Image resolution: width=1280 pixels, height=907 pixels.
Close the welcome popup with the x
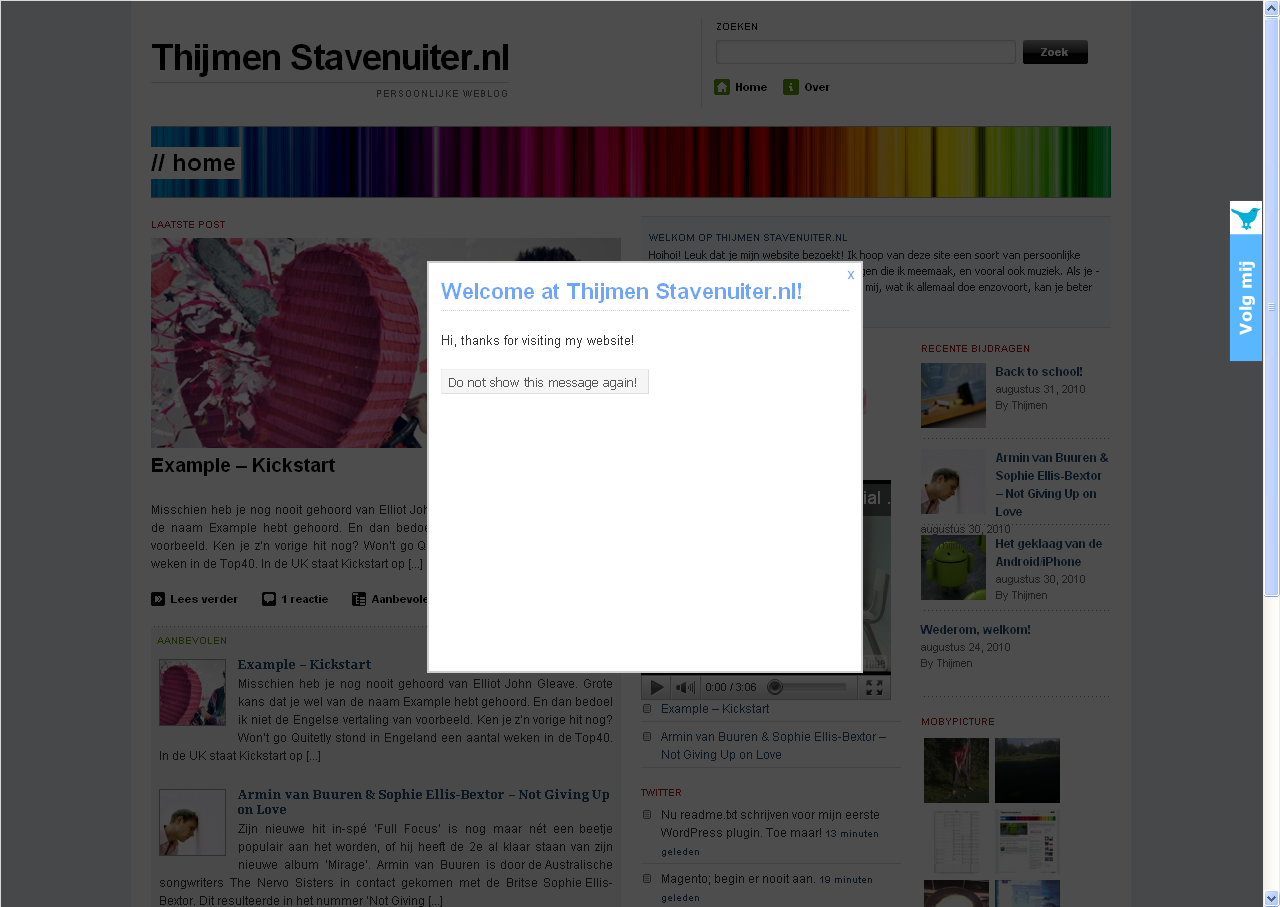(851, 275)
